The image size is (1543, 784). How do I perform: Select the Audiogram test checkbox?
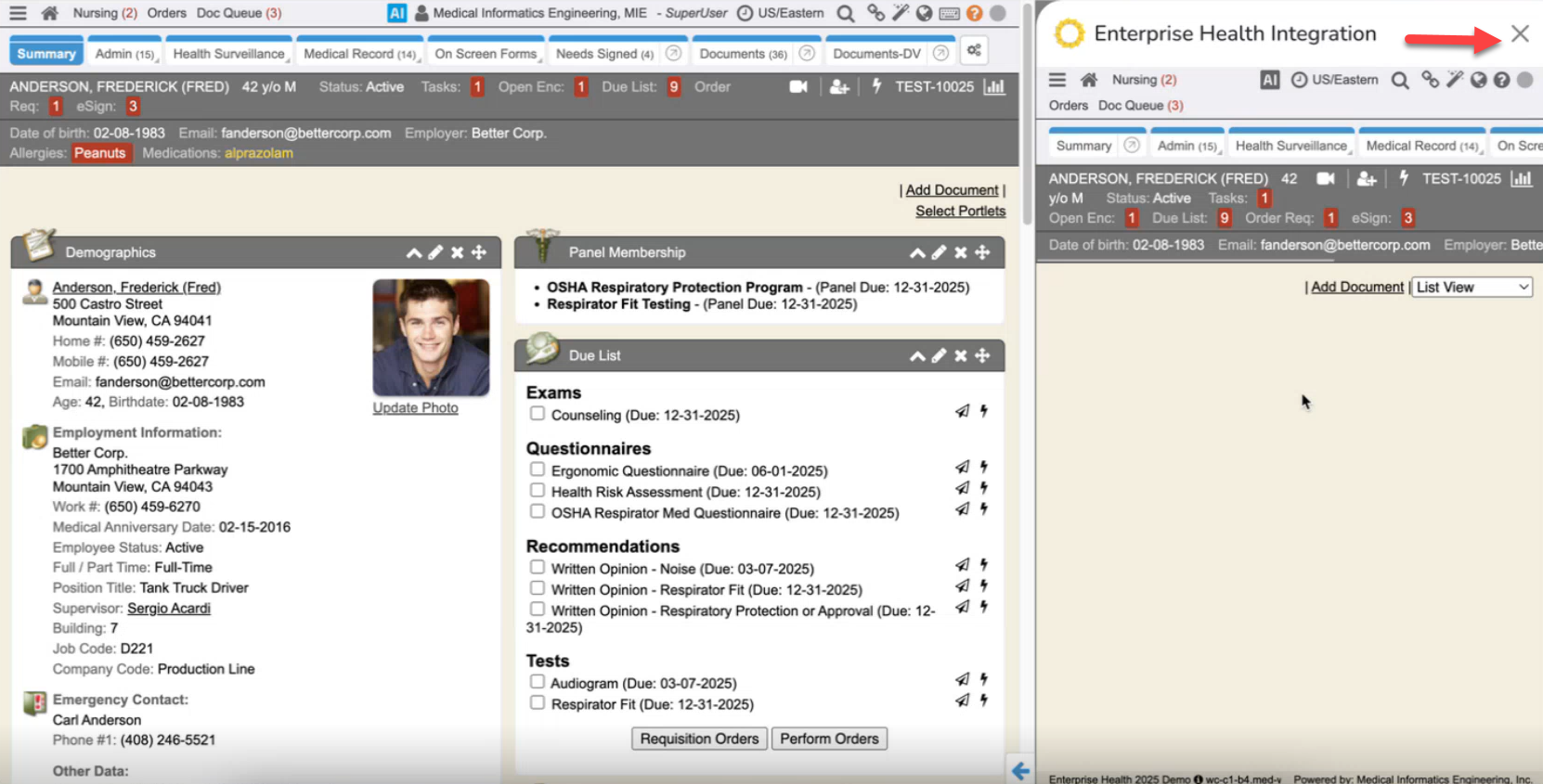click(x=538, y=682)
